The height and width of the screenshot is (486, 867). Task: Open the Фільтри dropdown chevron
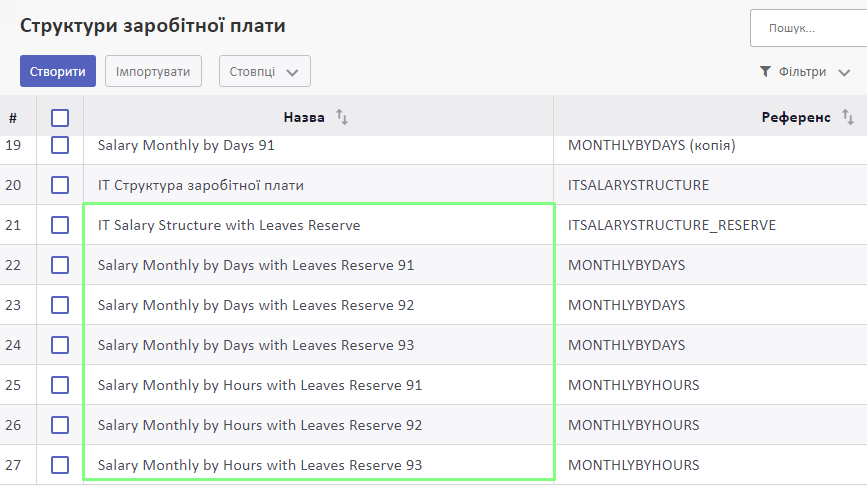point(844,72)
